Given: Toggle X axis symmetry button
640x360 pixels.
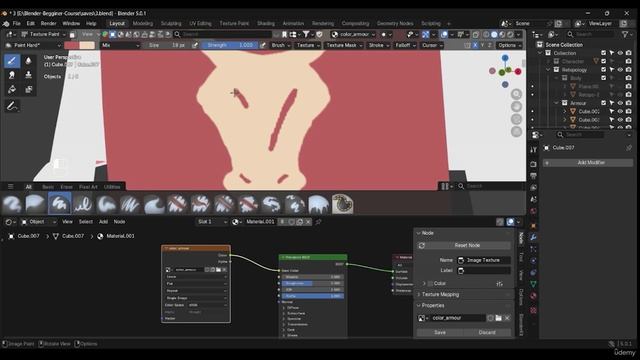Looking at the screenshot, I should [x=475, y=45].
